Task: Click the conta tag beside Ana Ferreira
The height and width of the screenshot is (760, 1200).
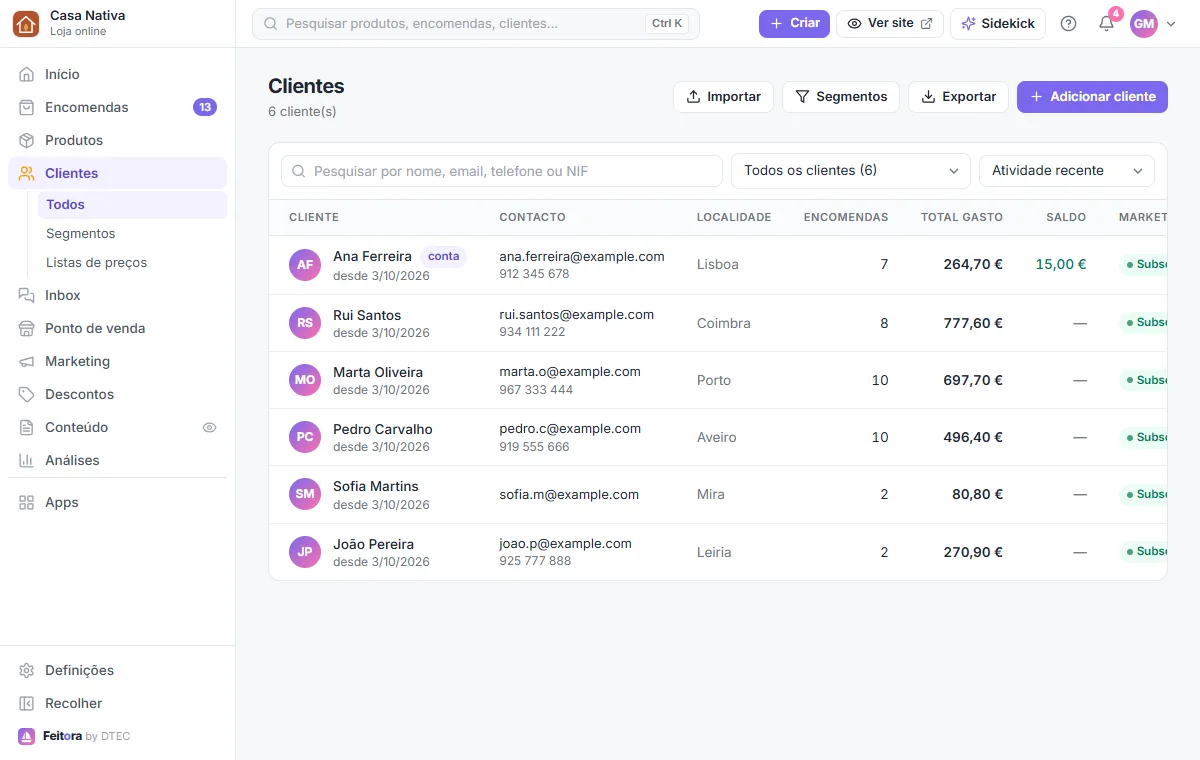Action: (x=443, y=256)
